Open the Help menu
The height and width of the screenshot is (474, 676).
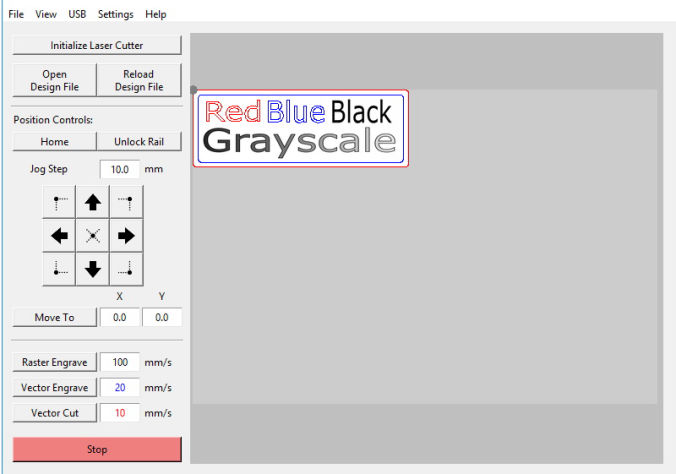156,14
